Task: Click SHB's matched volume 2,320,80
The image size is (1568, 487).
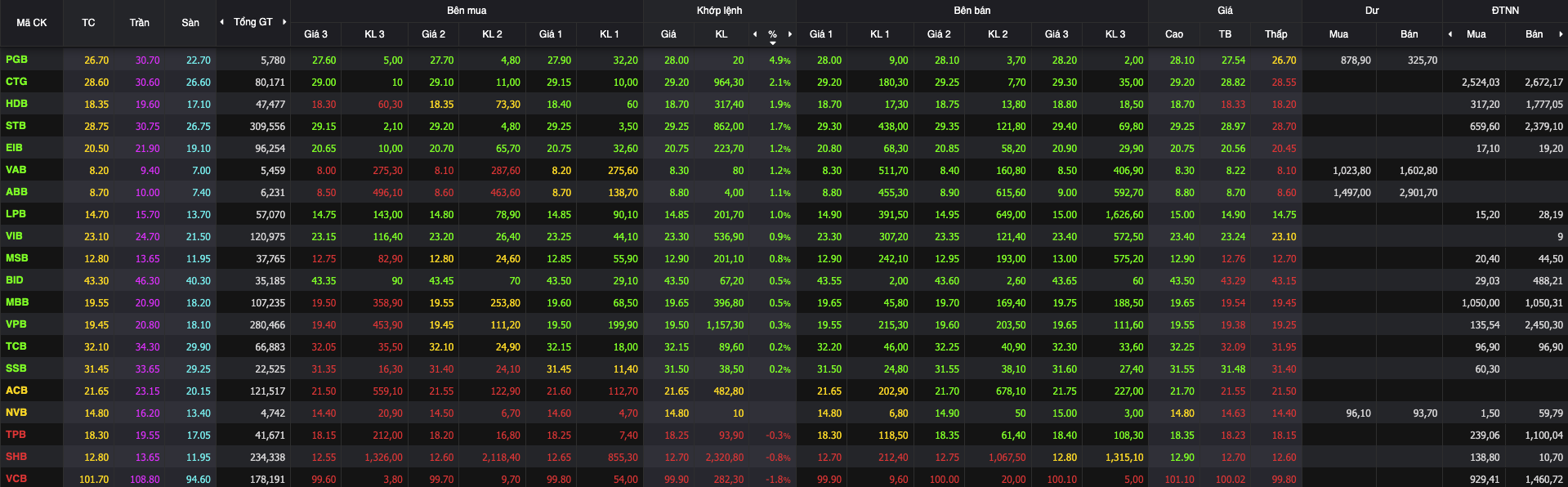Action: (x=725, y=458)
